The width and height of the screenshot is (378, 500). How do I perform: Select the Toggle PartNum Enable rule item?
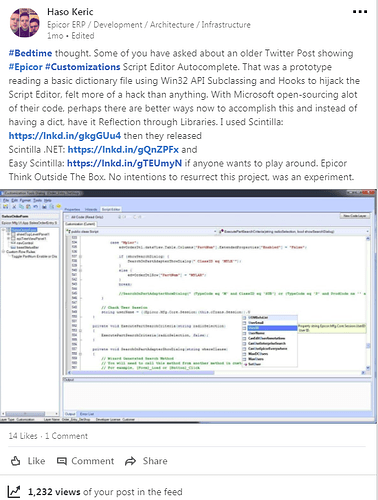pyautogui.click(x=34, y=256)
